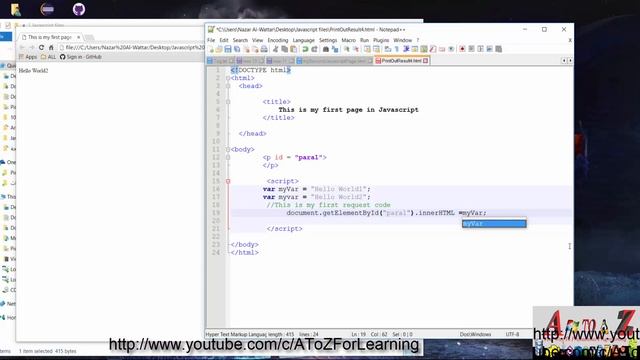Click the Cut scissors toolbar icon
This screenshot has width=640, height=360.
point(275,49)
